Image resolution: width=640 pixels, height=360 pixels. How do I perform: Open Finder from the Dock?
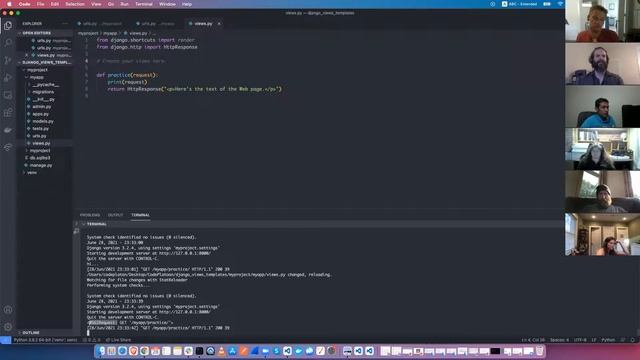click(100, 351)
